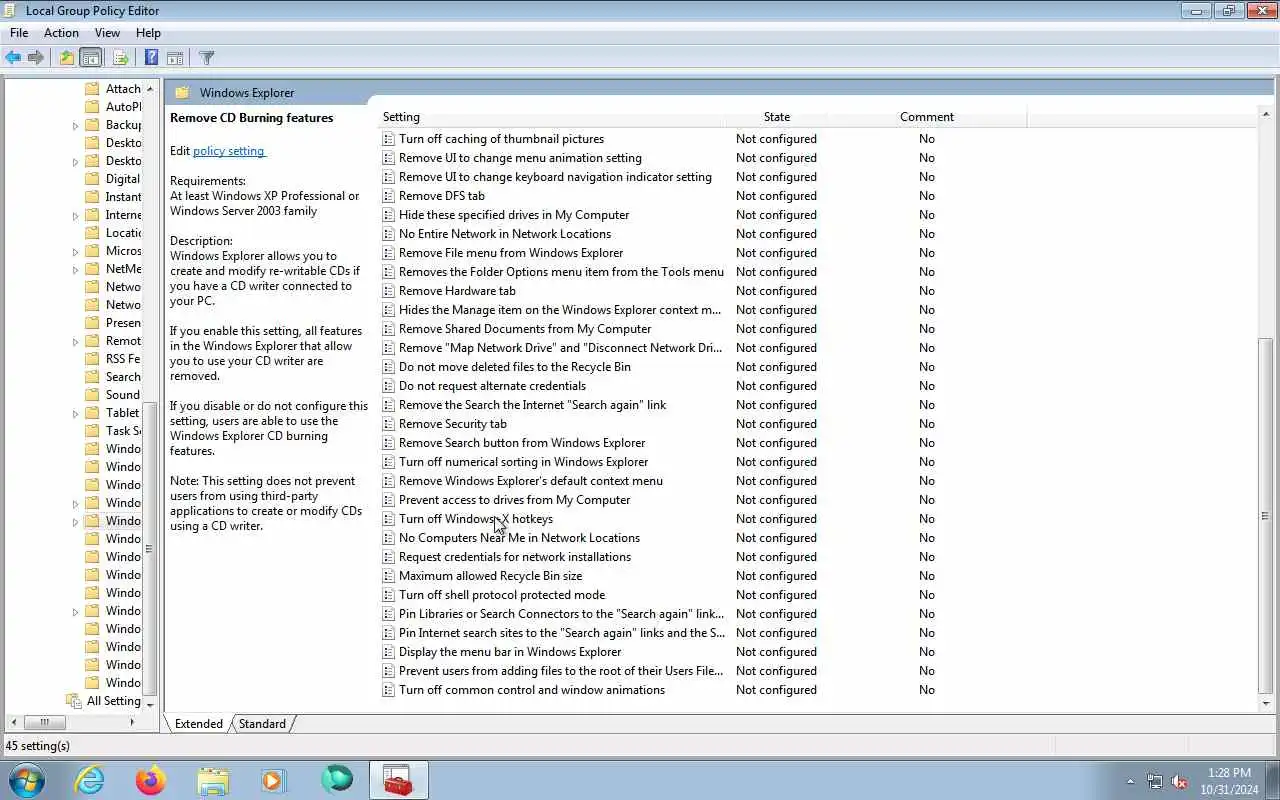Open the Windows Start orb
The width and height of the screenshot is (1280, 800).
(25, 780)
